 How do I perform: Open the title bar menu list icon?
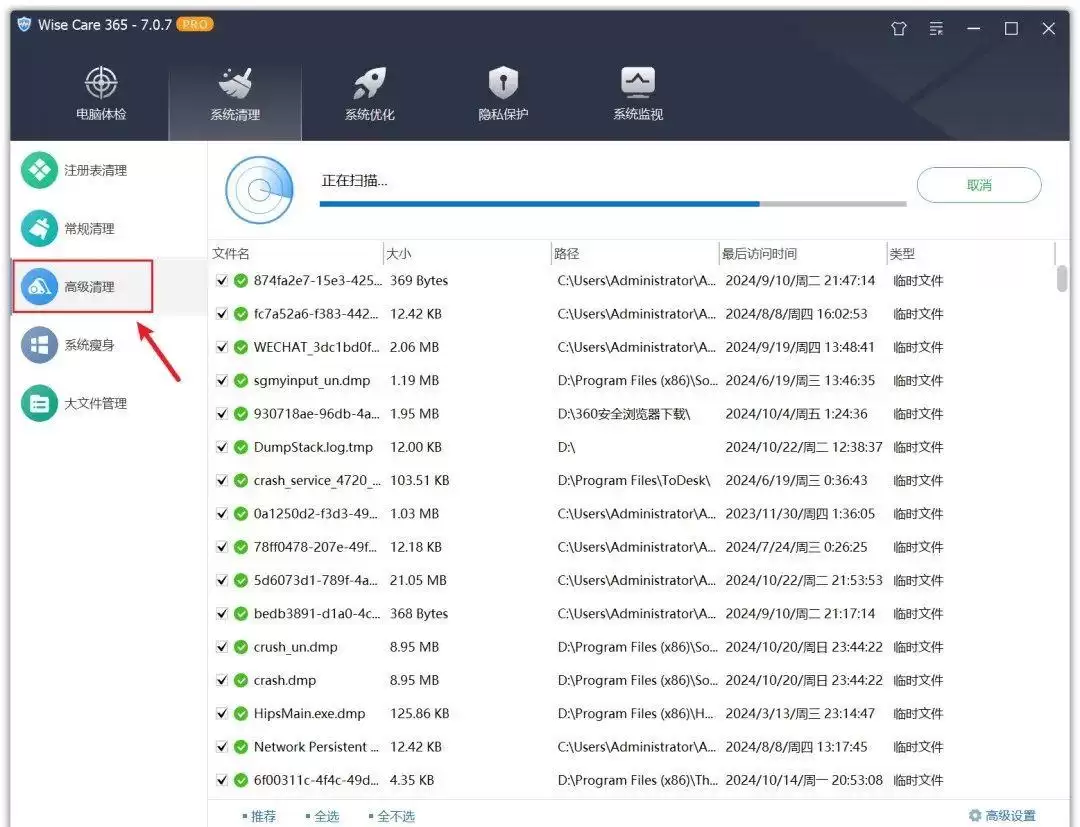[936, 28]
